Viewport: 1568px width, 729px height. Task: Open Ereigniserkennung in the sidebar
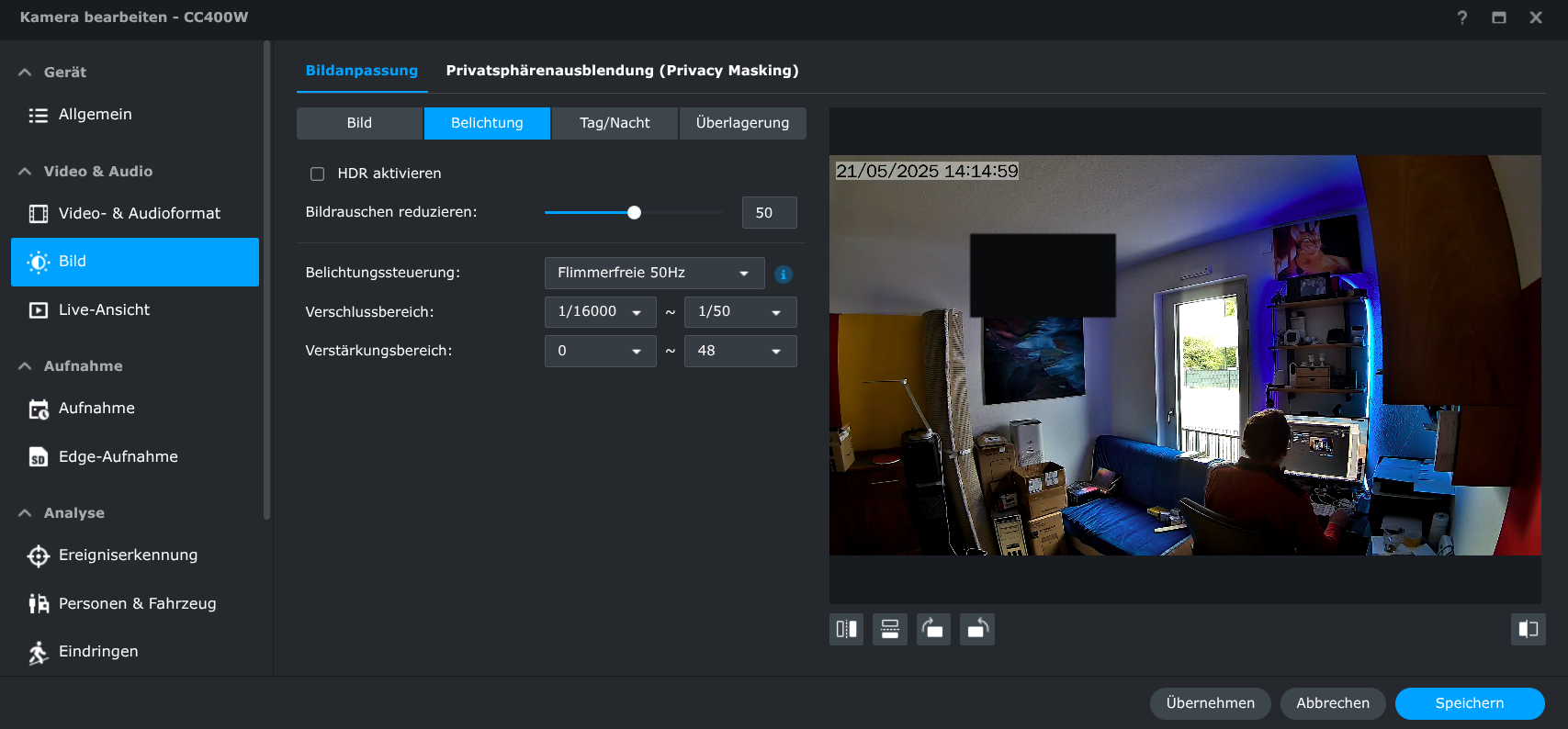128,555
